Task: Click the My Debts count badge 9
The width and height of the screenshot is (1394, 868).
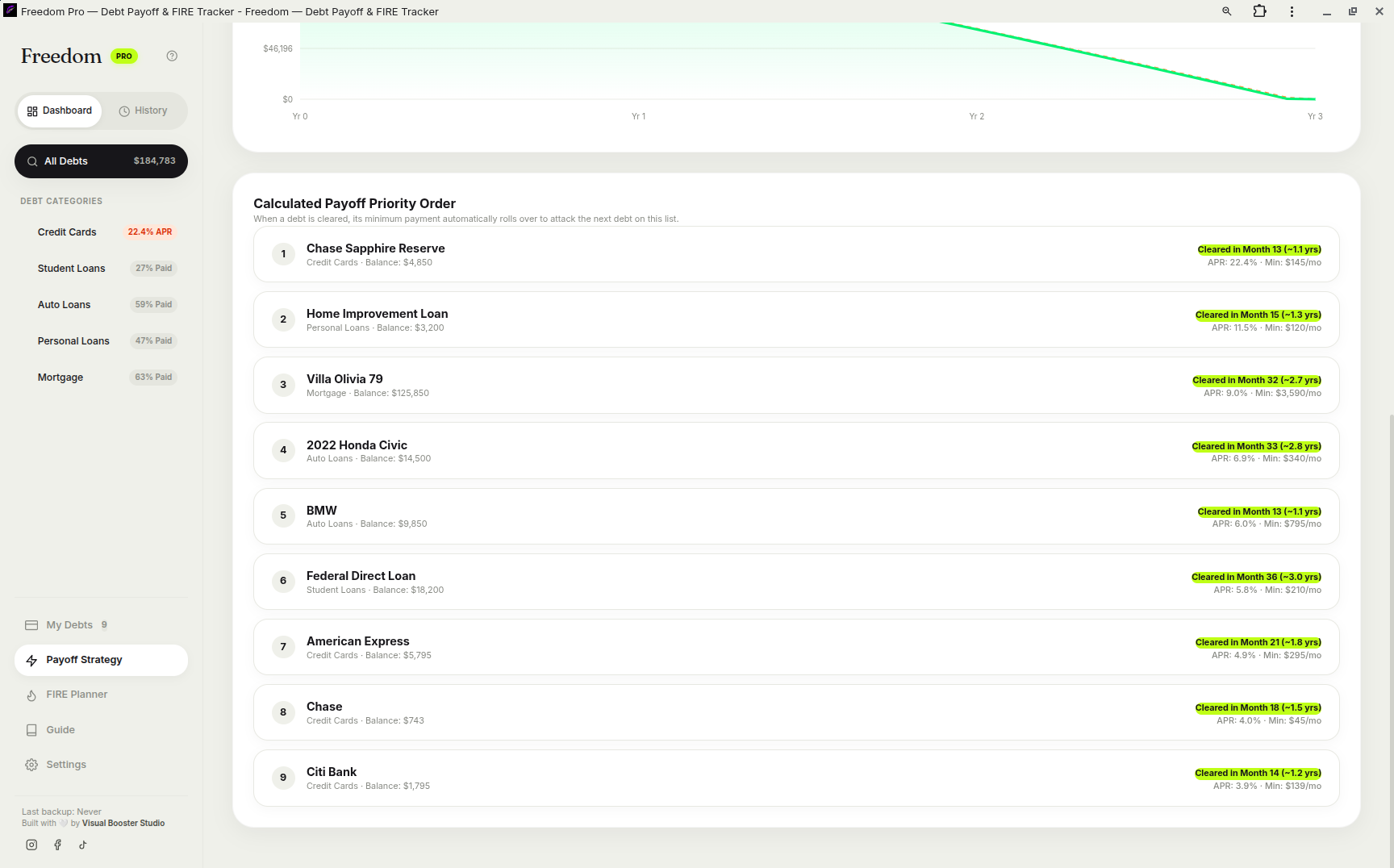Action: pyautogui.click(x=104, y=625)
